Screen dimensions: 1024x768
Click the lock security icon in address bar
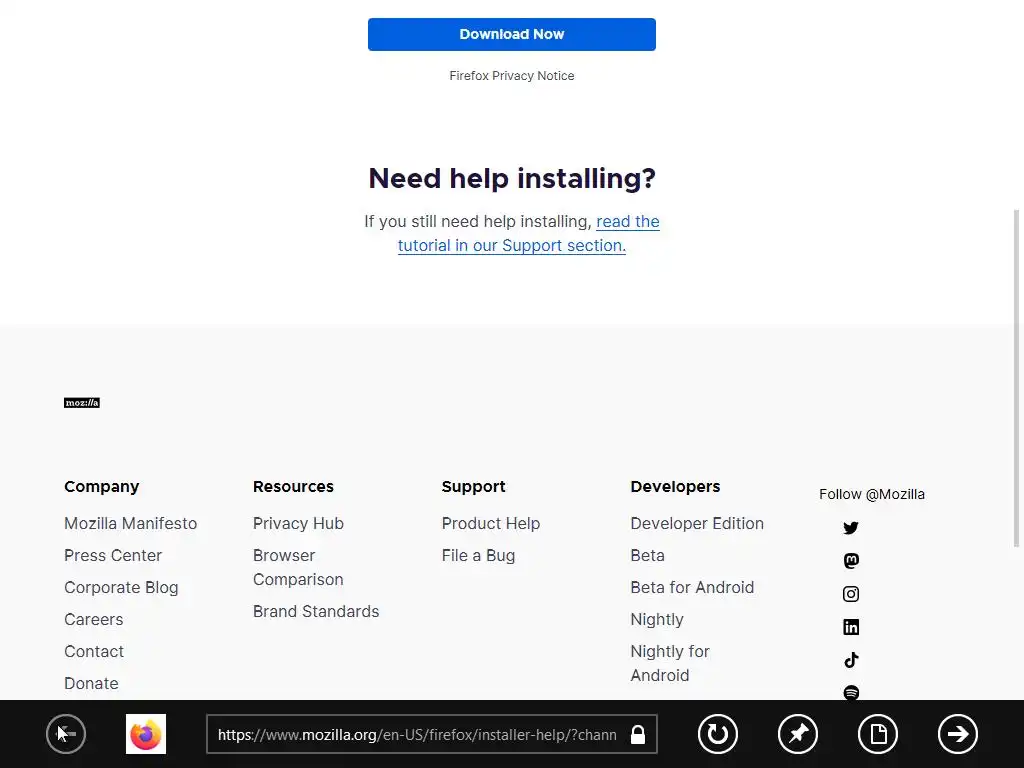(638, 735)
